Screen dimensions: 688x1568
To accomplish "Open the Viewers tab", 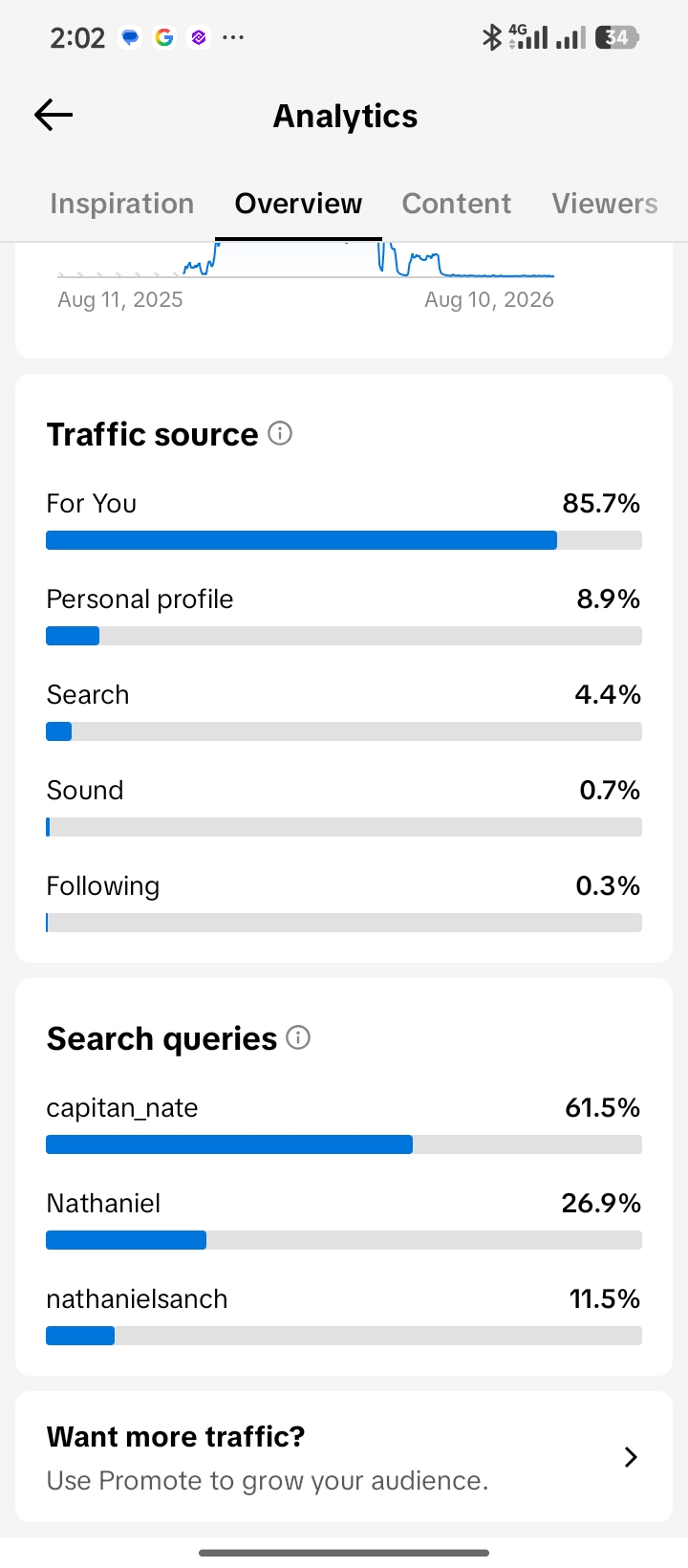I will click(605, 204).
